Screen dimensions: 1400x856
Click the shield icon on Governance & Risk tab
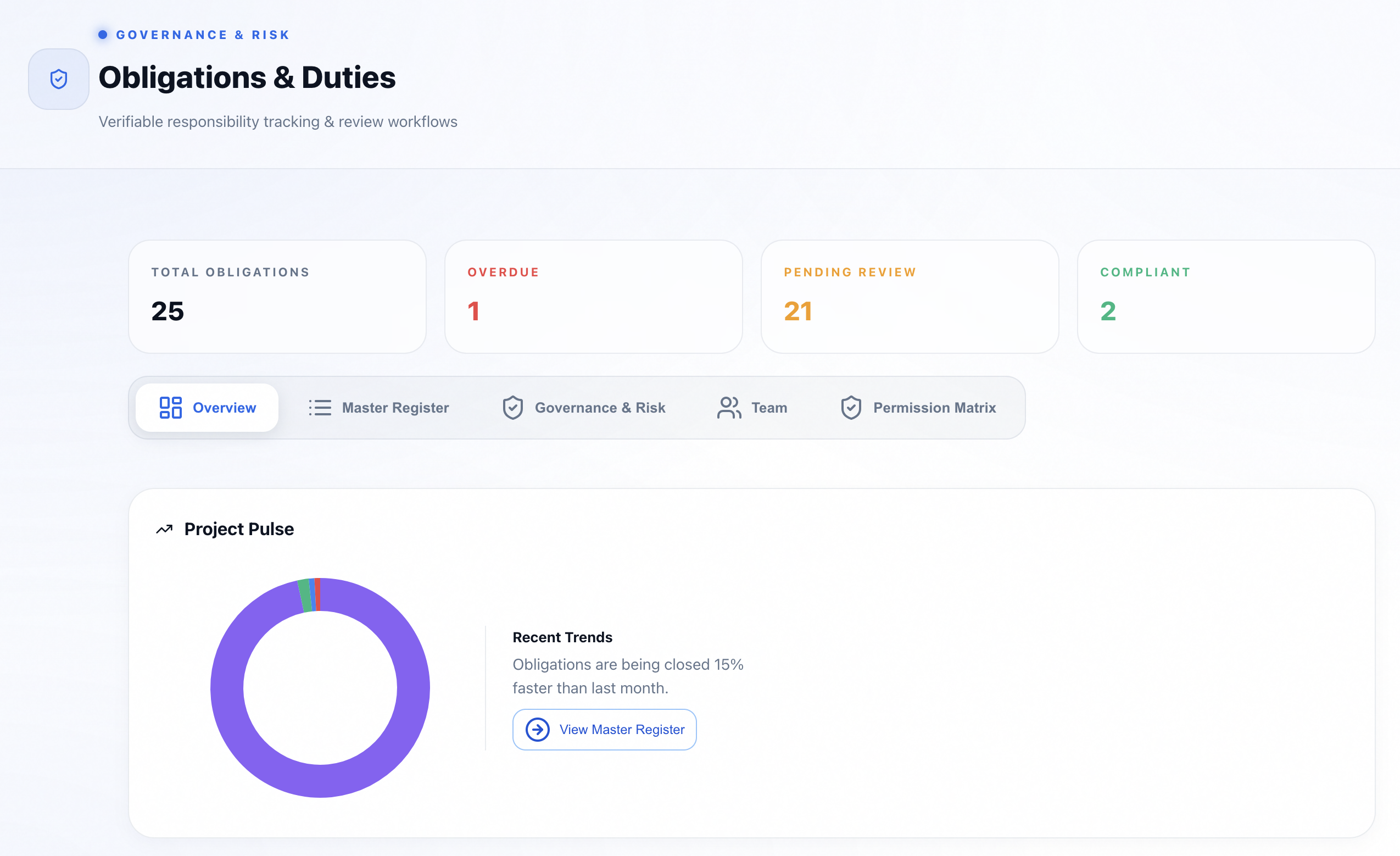pyautogui.click(x=512, y=407)
